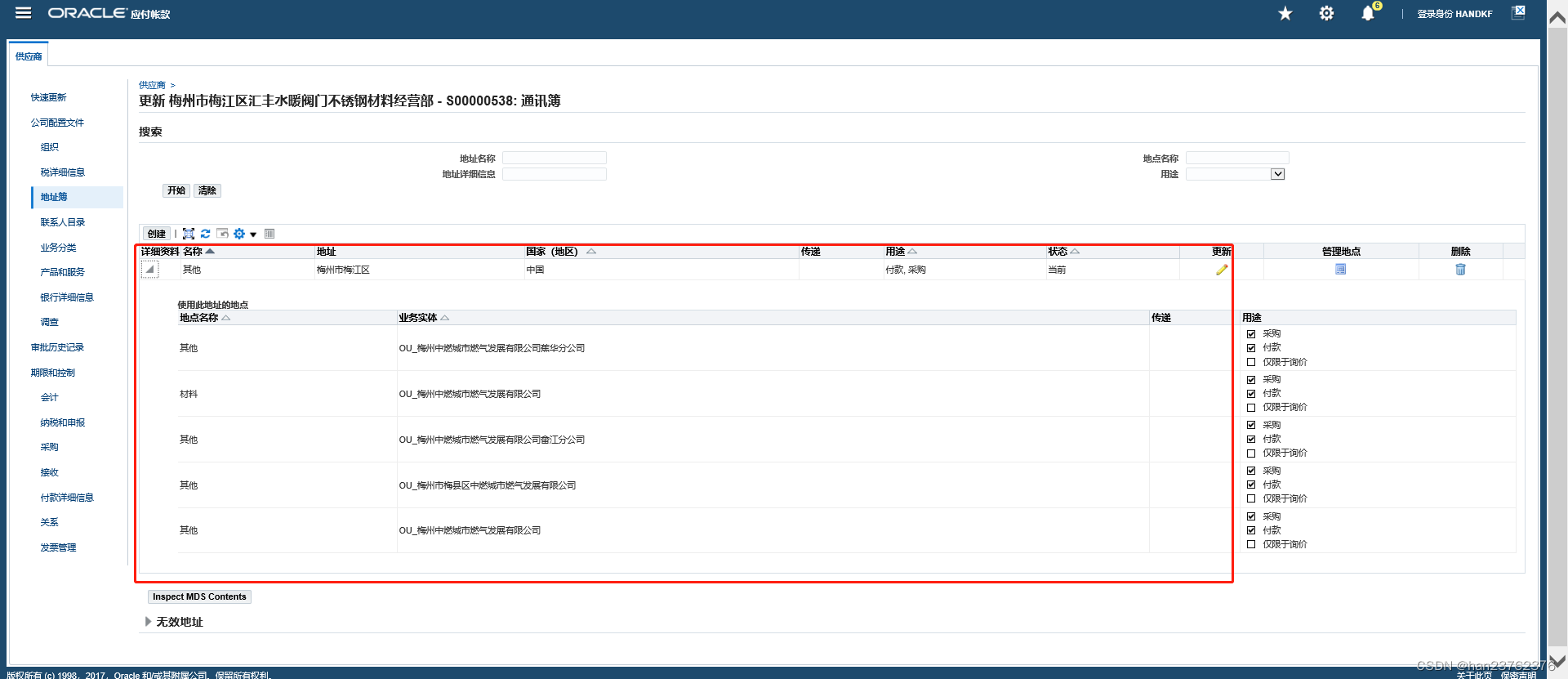This screenshot has height=679, width=1568.
Task: Open 纳税和申报 in the sidebar
Action: [x=63, y=422]
